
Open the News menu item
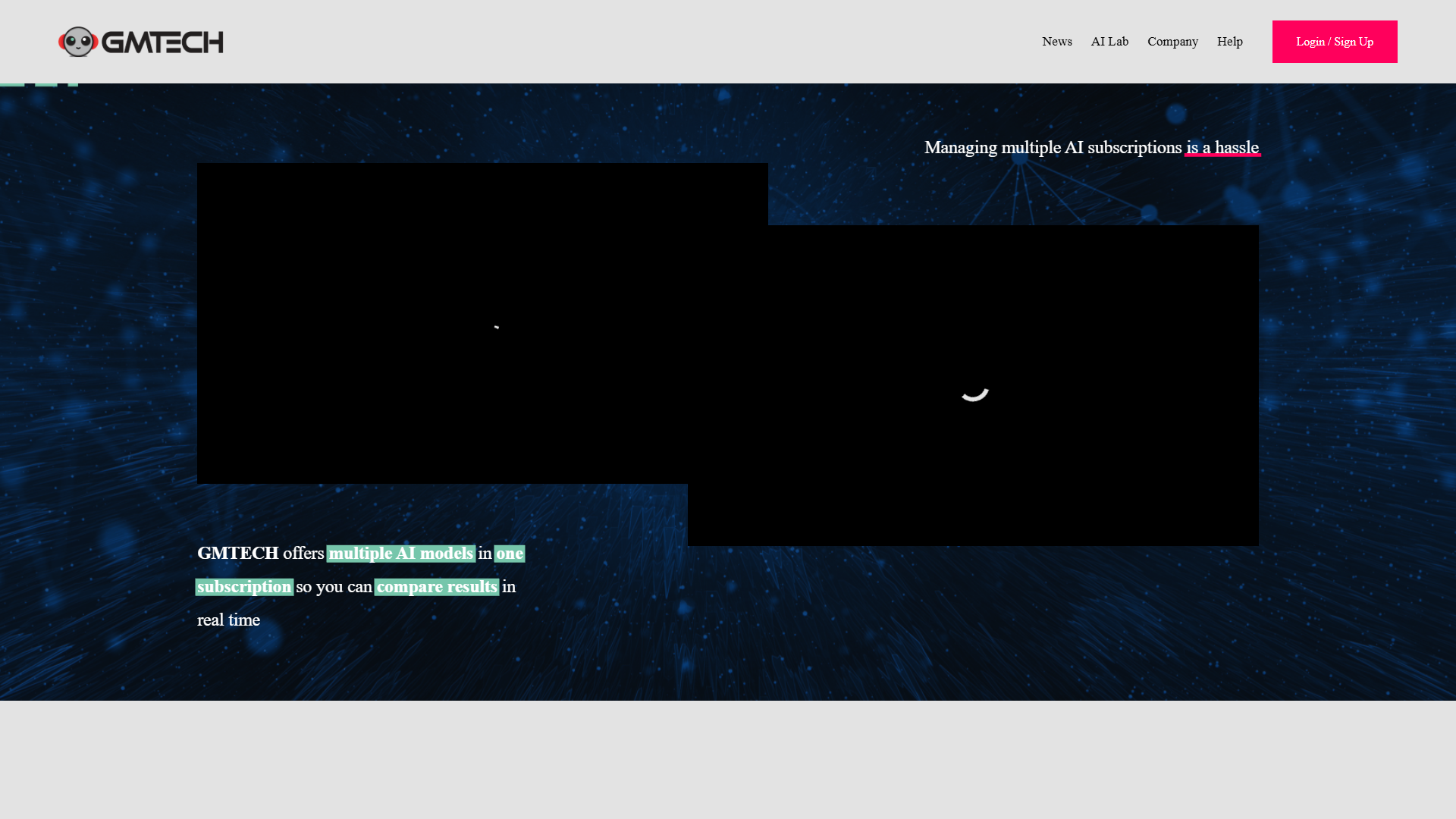(x=1057, y=42)
